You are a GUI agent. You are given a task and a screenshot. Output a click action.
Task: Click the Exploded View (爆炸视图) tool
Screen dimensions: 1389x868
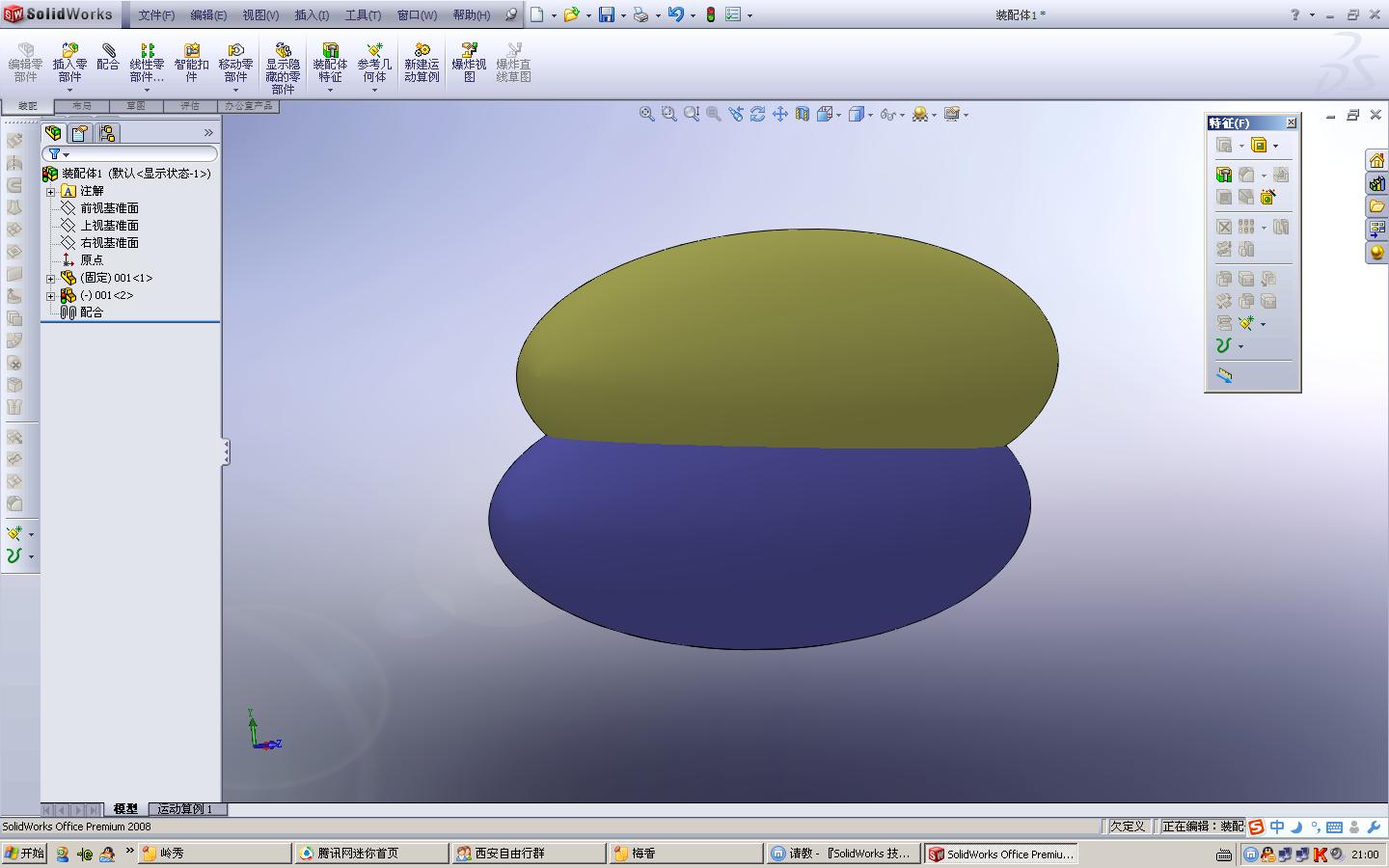pos(469,63)
